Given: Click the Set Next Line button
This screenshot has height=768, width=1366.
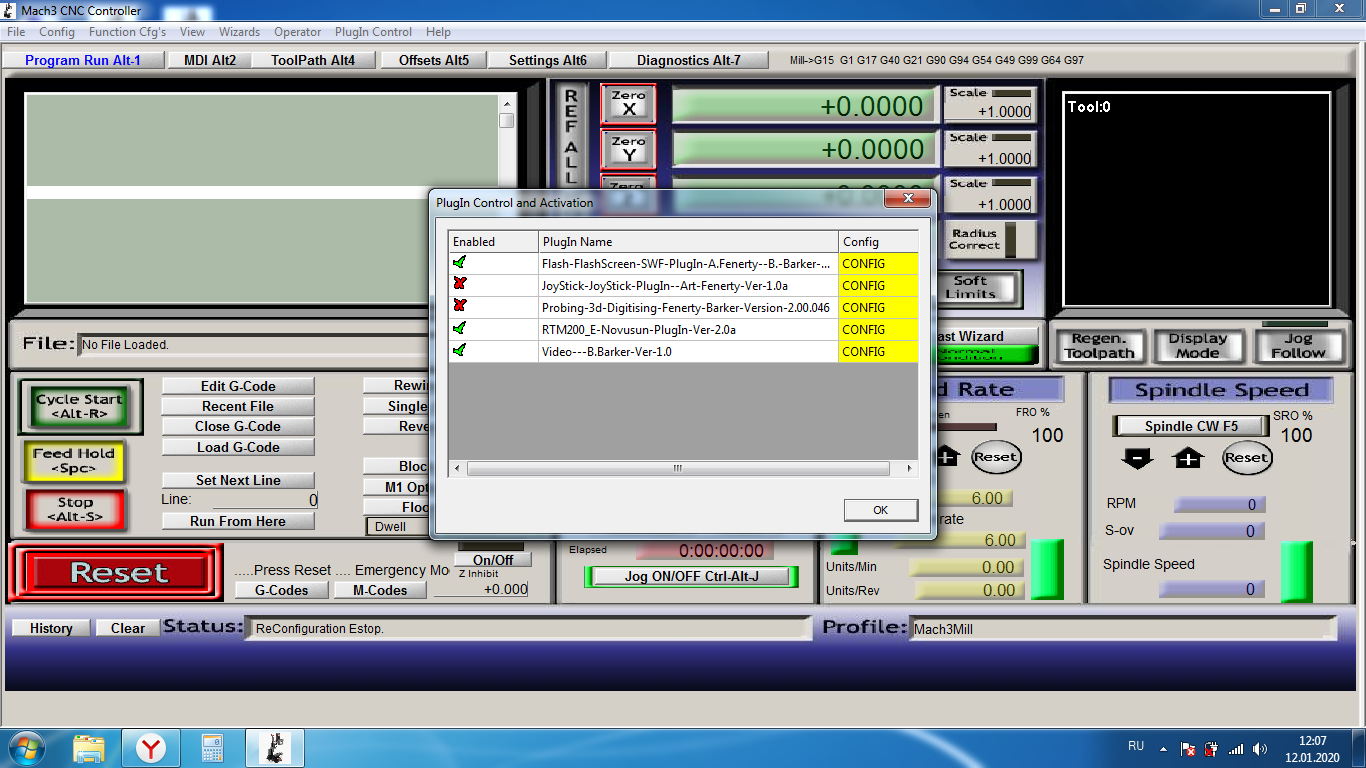Looking at the screenshot, I should (238, 480).
